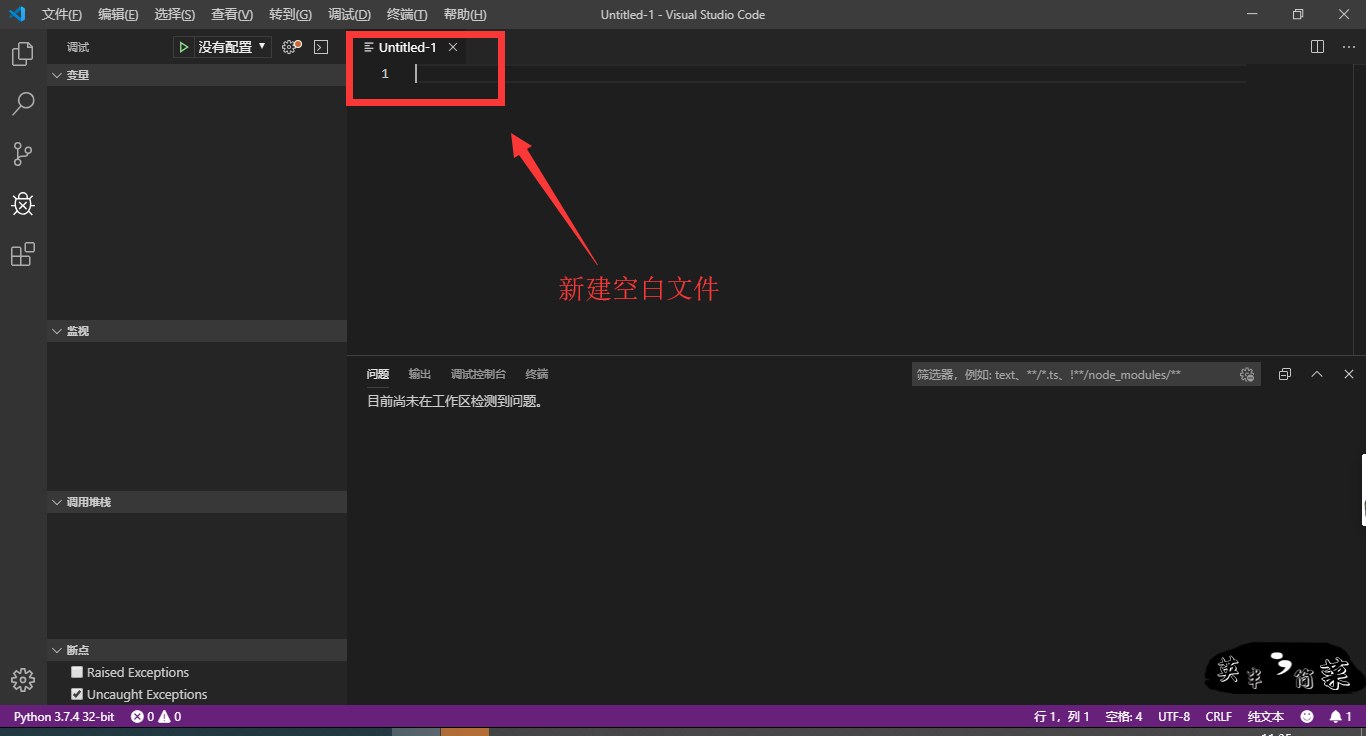1366x736 pixels.
Task: Switch to the 调试控制台 panel tab
Action: [478, 374]
